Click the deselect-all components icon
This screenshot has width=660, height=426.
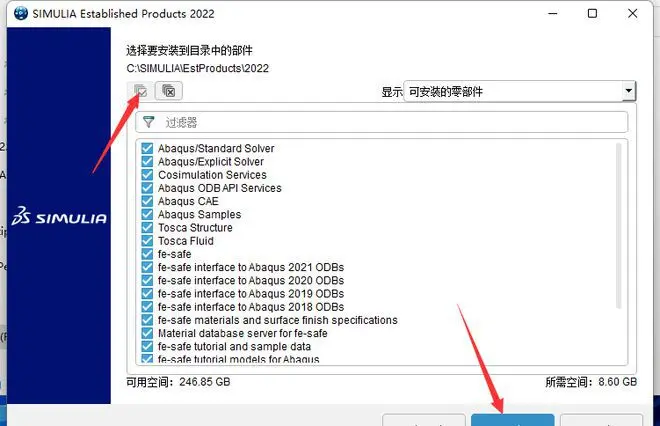[x=169, y=91]
